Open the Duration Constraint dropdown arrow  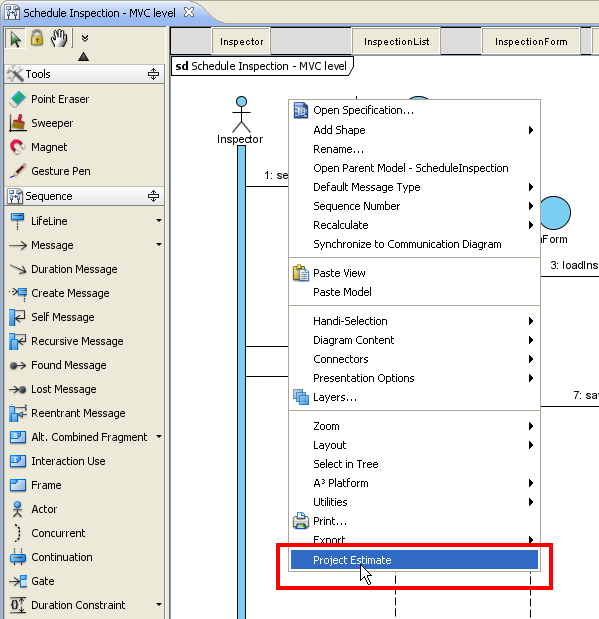(x=159, y=604)
